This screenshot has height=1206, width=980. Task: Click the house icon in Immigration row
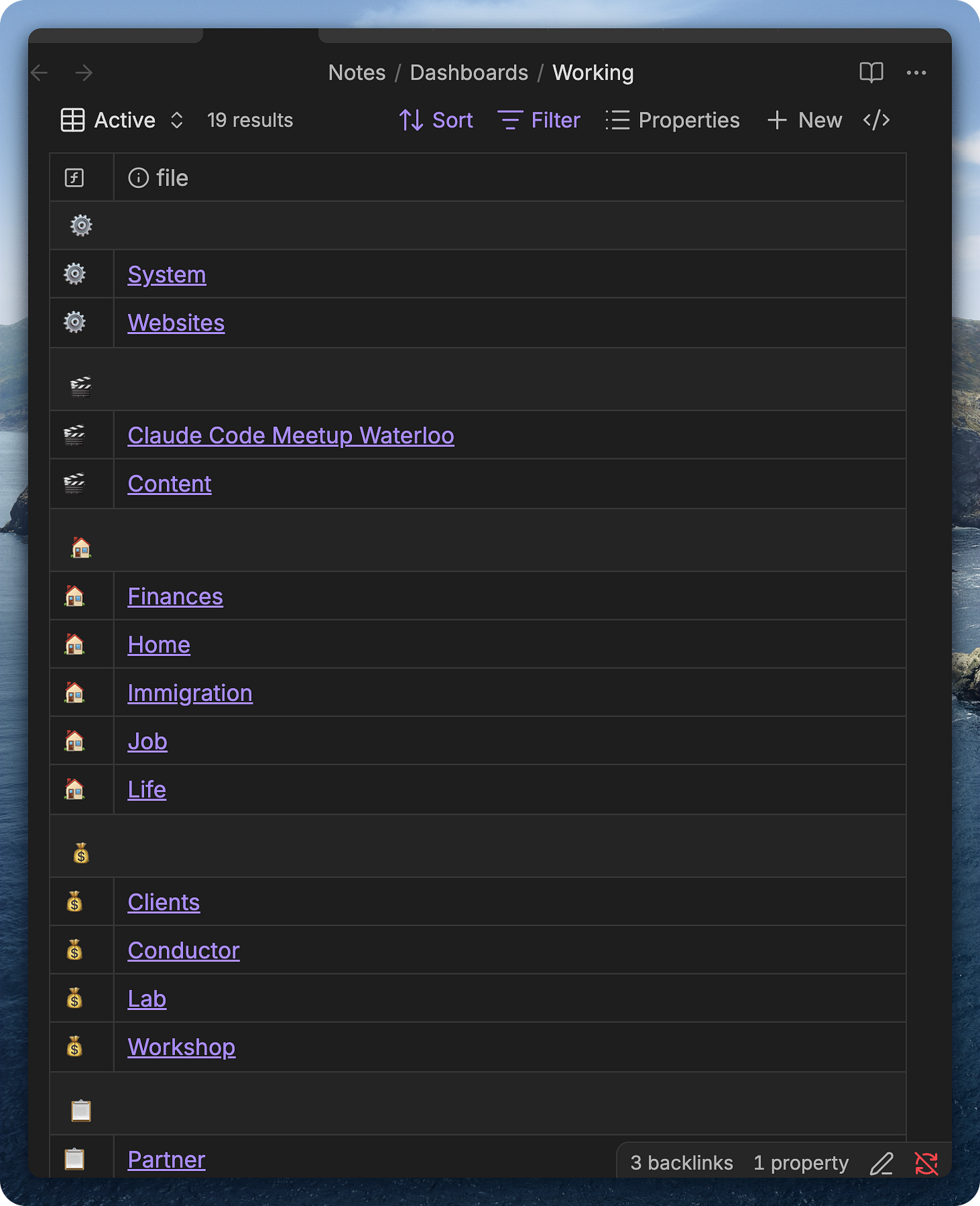tap(75, 693)
